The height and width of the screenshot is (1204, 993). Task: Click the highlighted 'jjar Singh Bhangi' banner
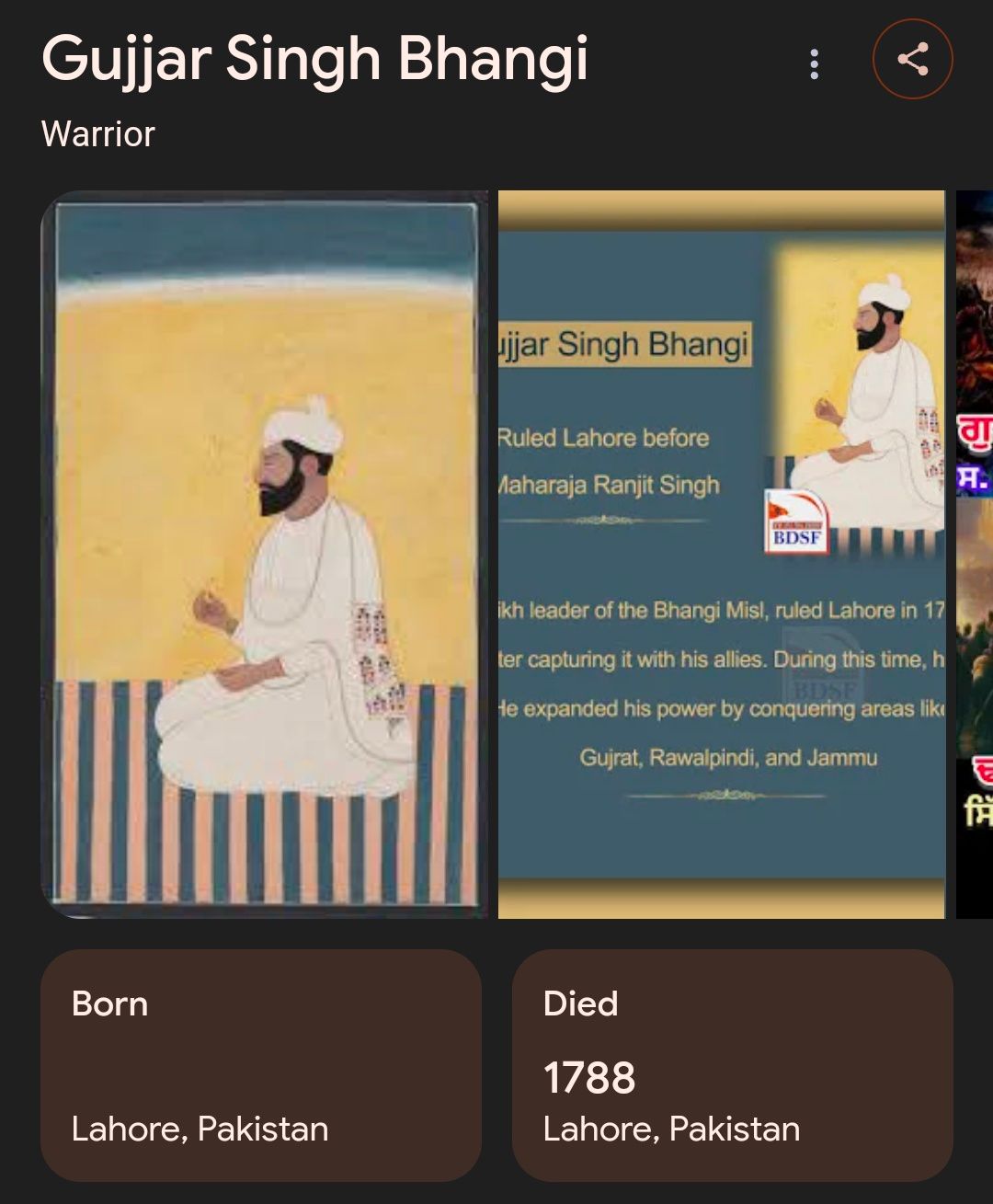coord(625,344)
